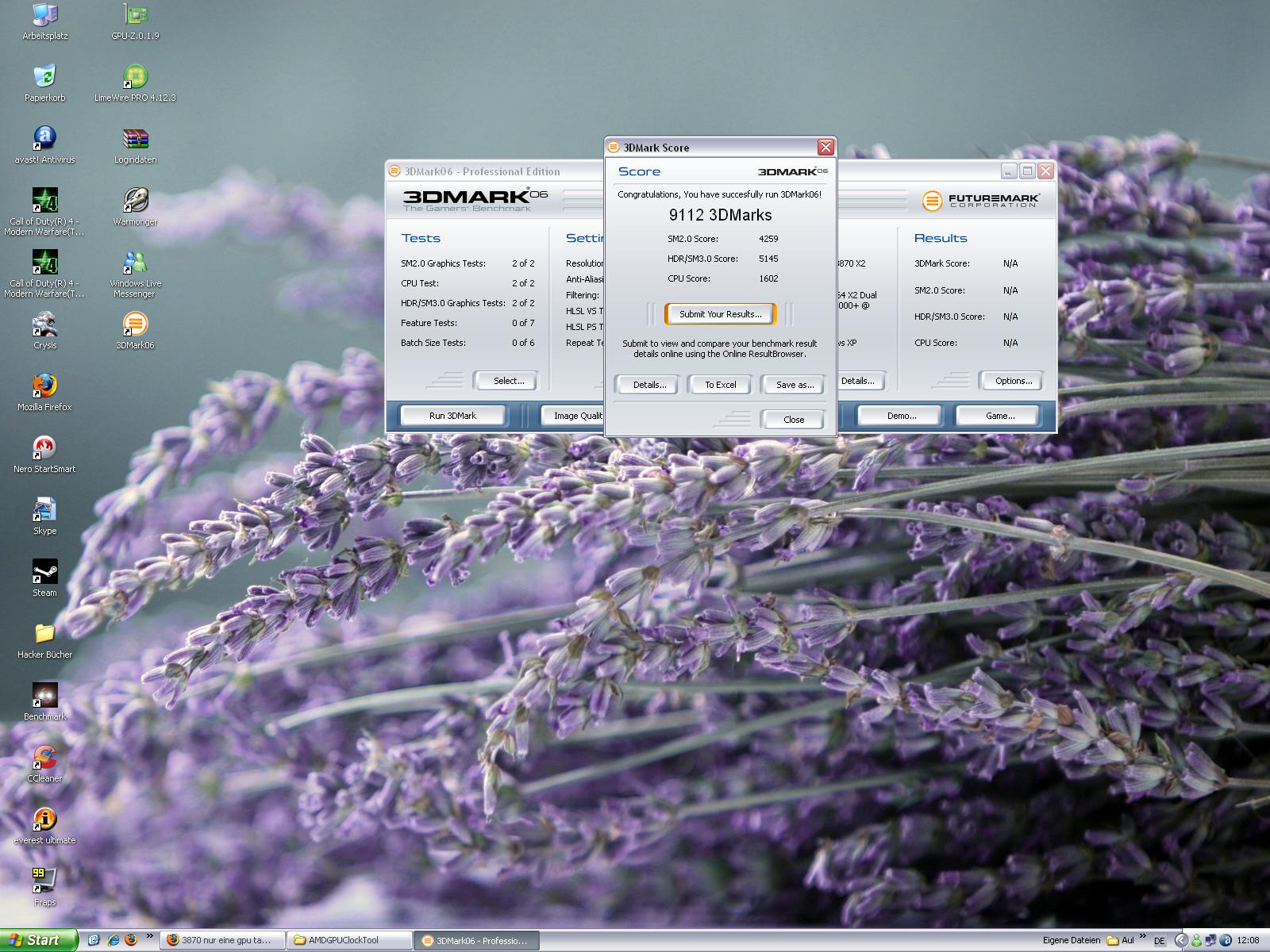This screenshot has width=1270, height=952.
Task: Switch to 3DMark06 taskbar item
Action: (478, 940)
